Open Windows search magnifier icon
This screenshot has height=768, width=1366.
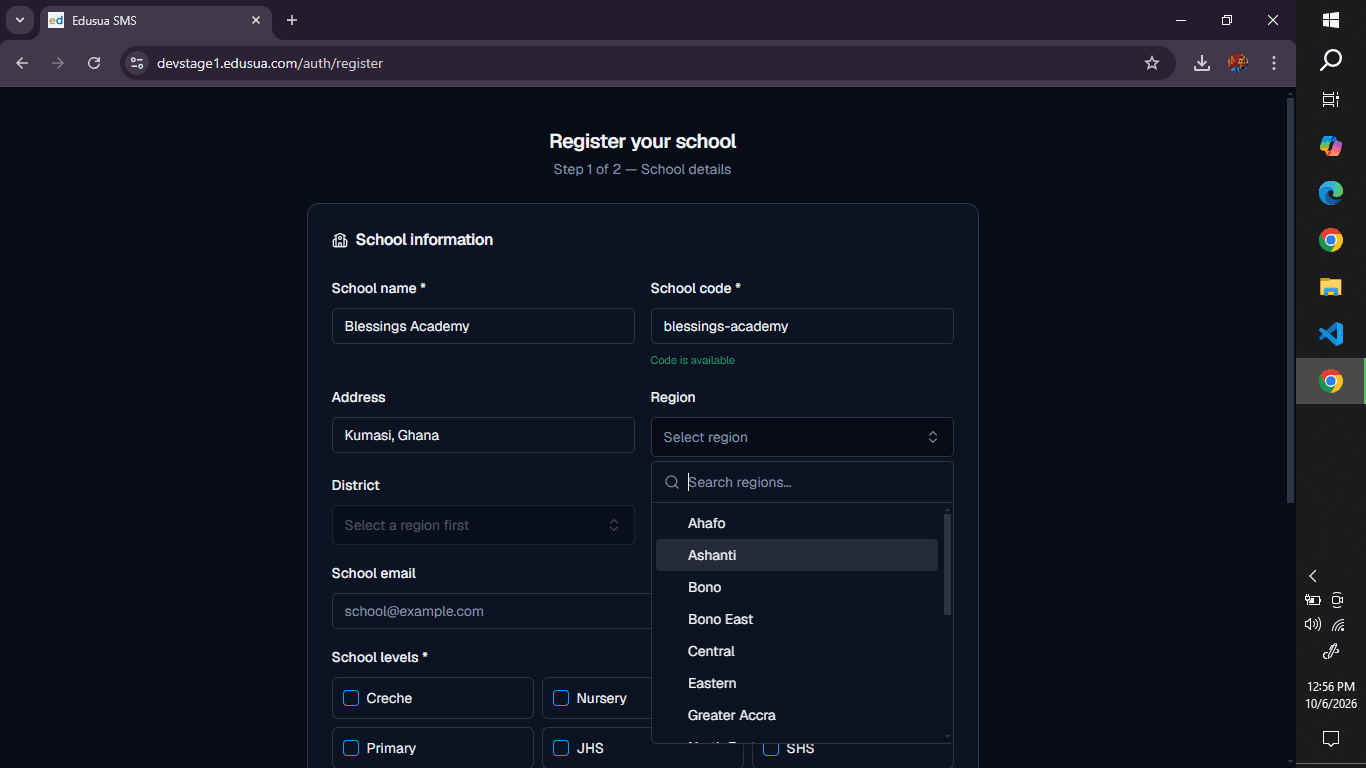(x=1331, y=61)
